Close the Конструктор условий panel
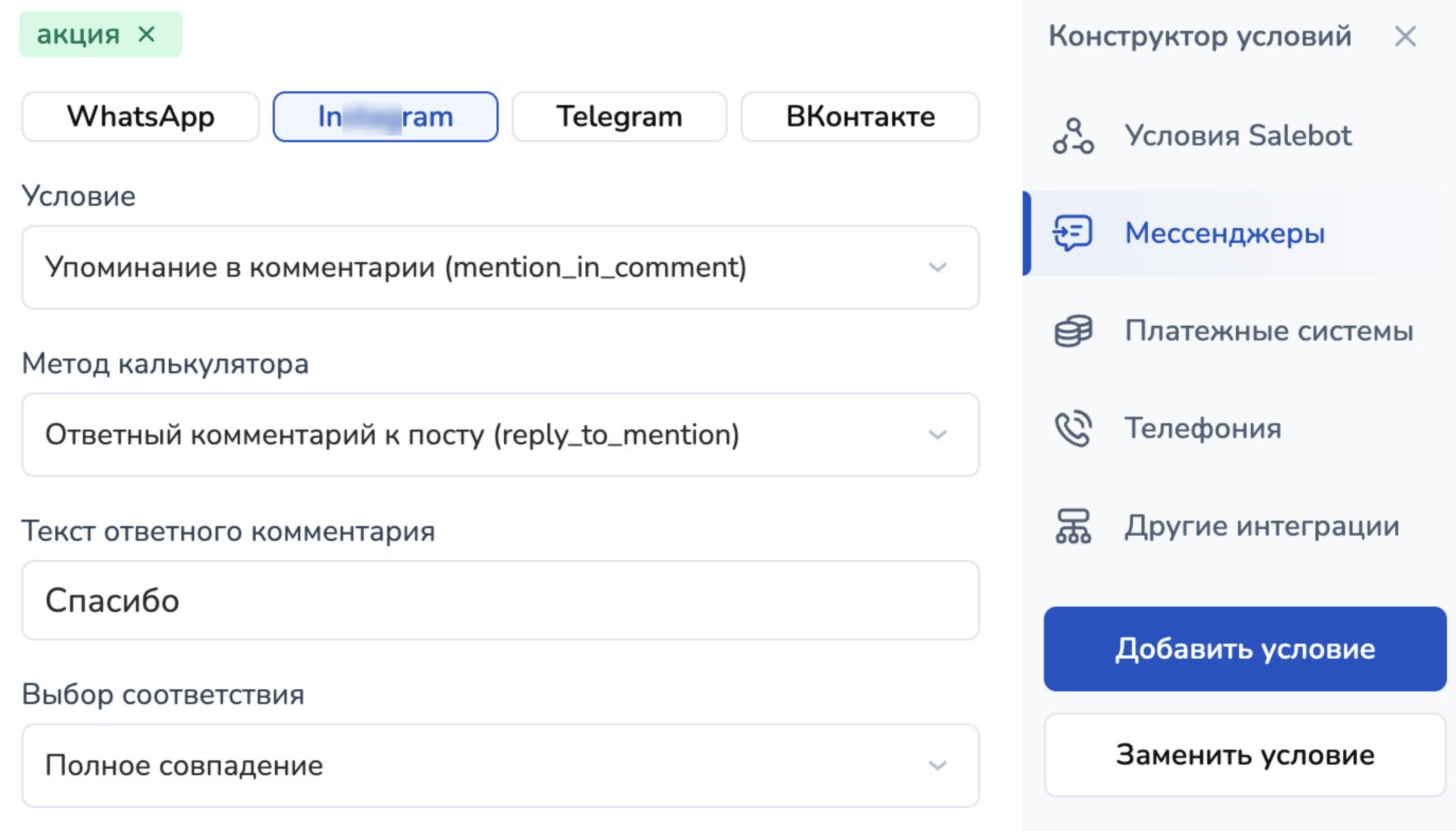The width and height of the screenshot is (1456, 831). [1405, 37]
